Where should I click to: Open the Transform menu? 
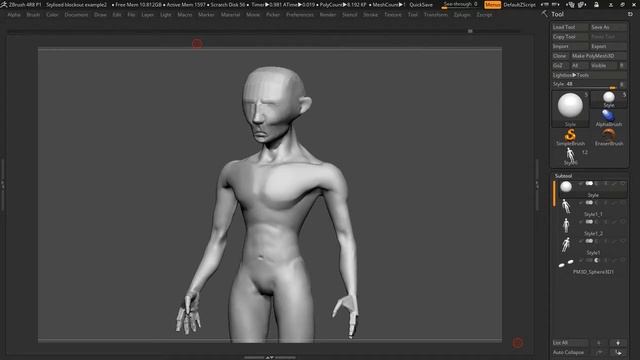(436, 15)
